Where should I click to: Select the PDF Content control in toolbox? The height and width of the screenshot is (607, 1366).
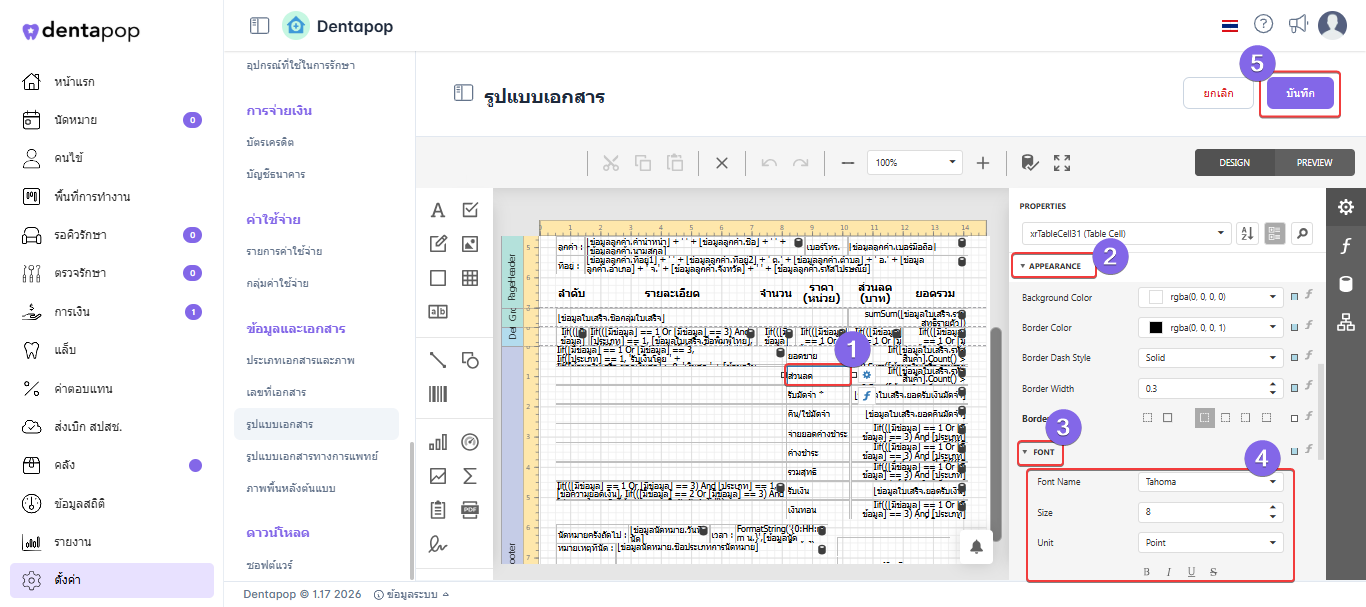coord(470,510)
